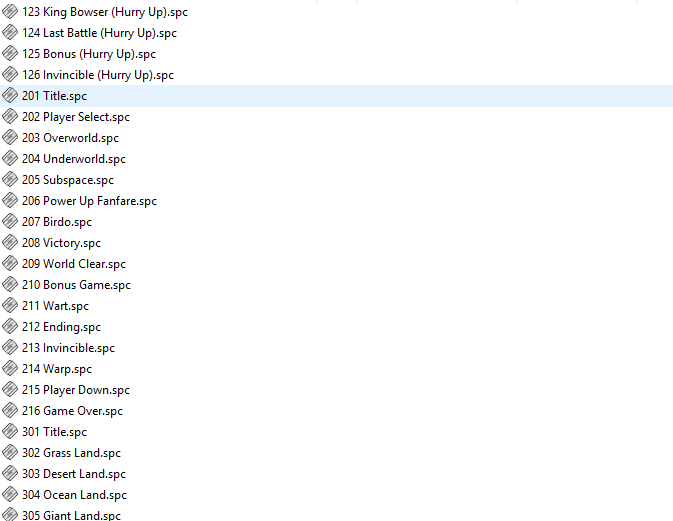This screenshot has height=521, width=673.
Task: Click the file icon beside 206 Power Up Fanfare.spc
Action: [10, 200]
